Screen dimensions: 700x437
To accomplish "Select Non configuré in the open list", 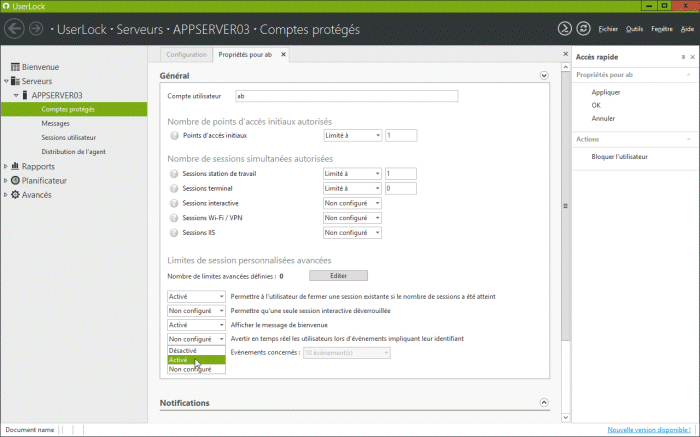I will tap(196, 369).
